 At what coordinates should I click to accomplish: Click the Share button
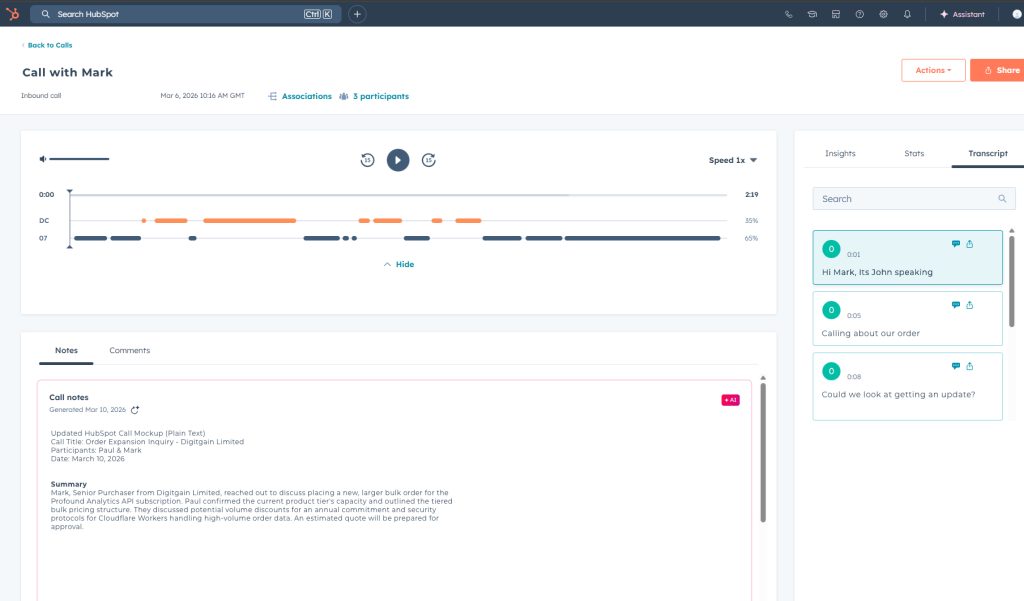point(998,70)
